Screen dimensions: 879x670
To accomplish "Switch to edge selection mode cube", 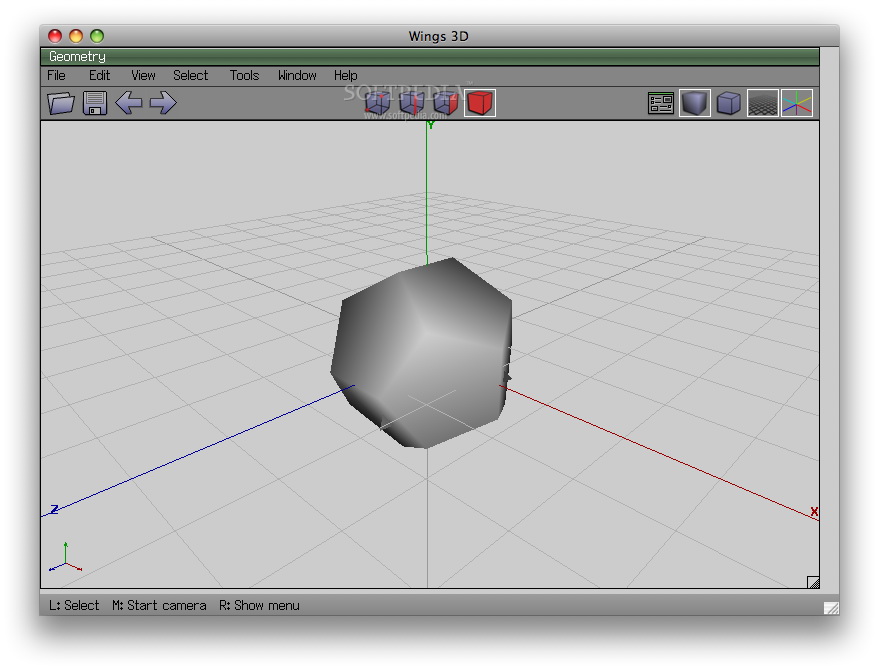I will coord(411,102).
